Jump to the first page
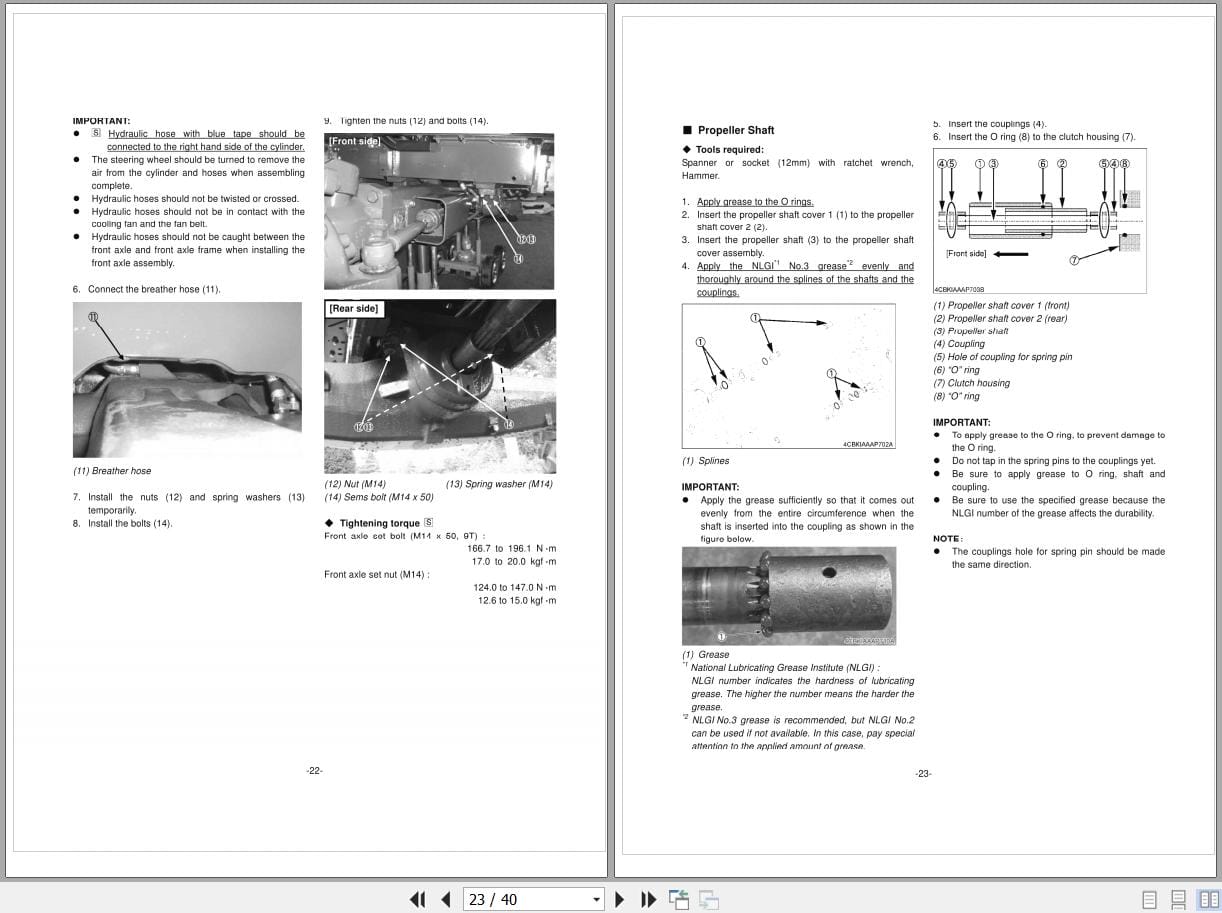 418,899
